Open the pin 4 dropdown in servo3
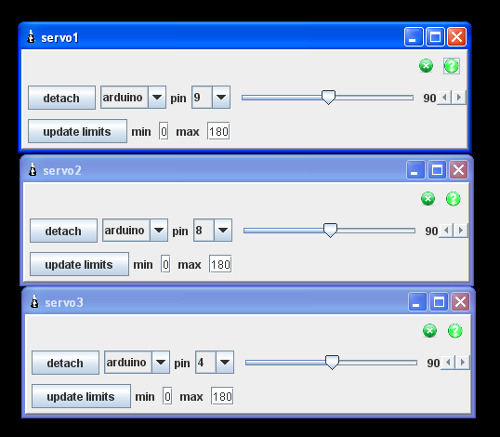This screenshot has width=500, height=437. click(x=225, y=362)
